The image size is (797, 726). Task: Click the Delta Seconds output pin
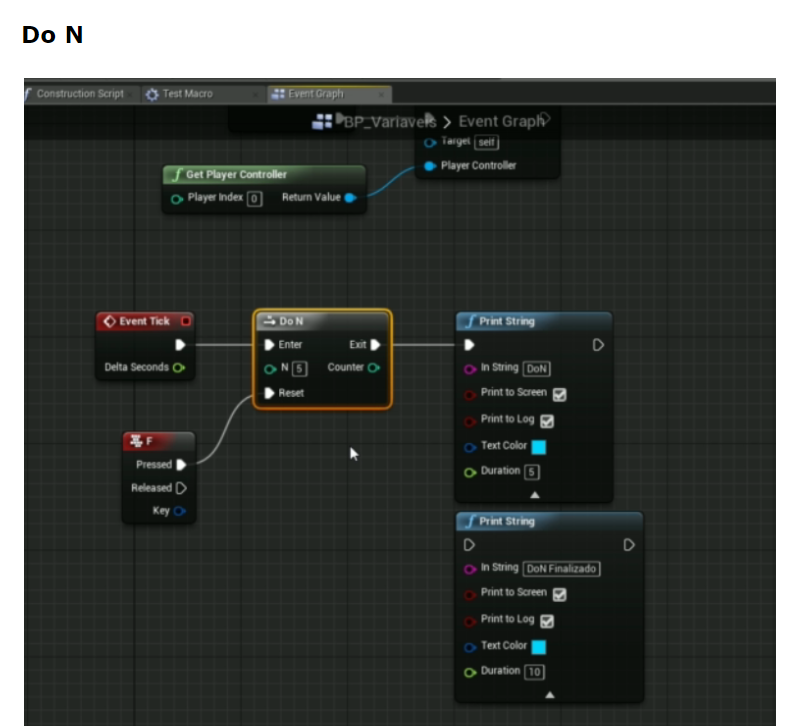178,368
